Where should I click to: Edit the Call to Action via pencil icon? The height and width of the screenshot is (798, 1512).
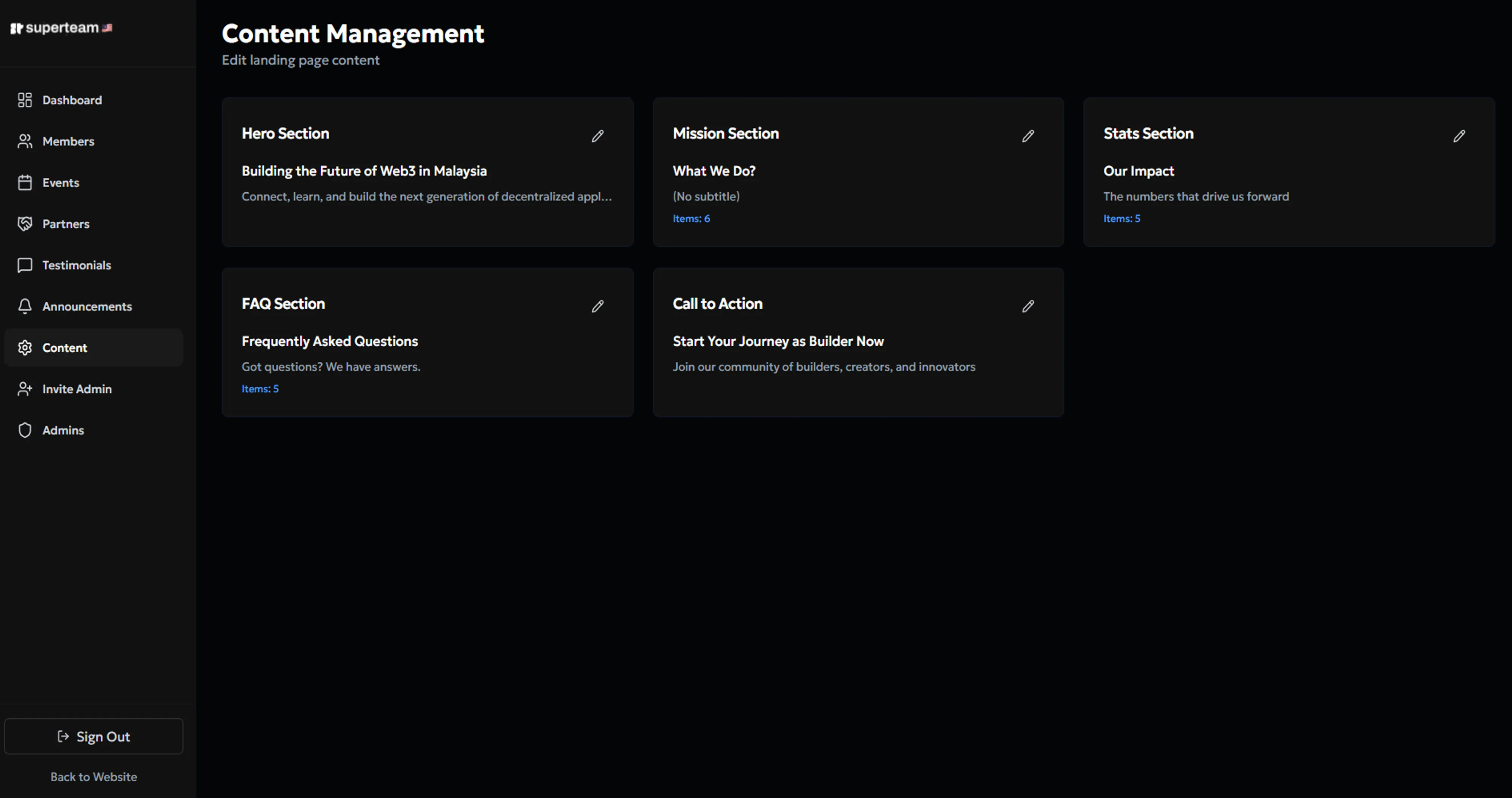(1028, 306)
